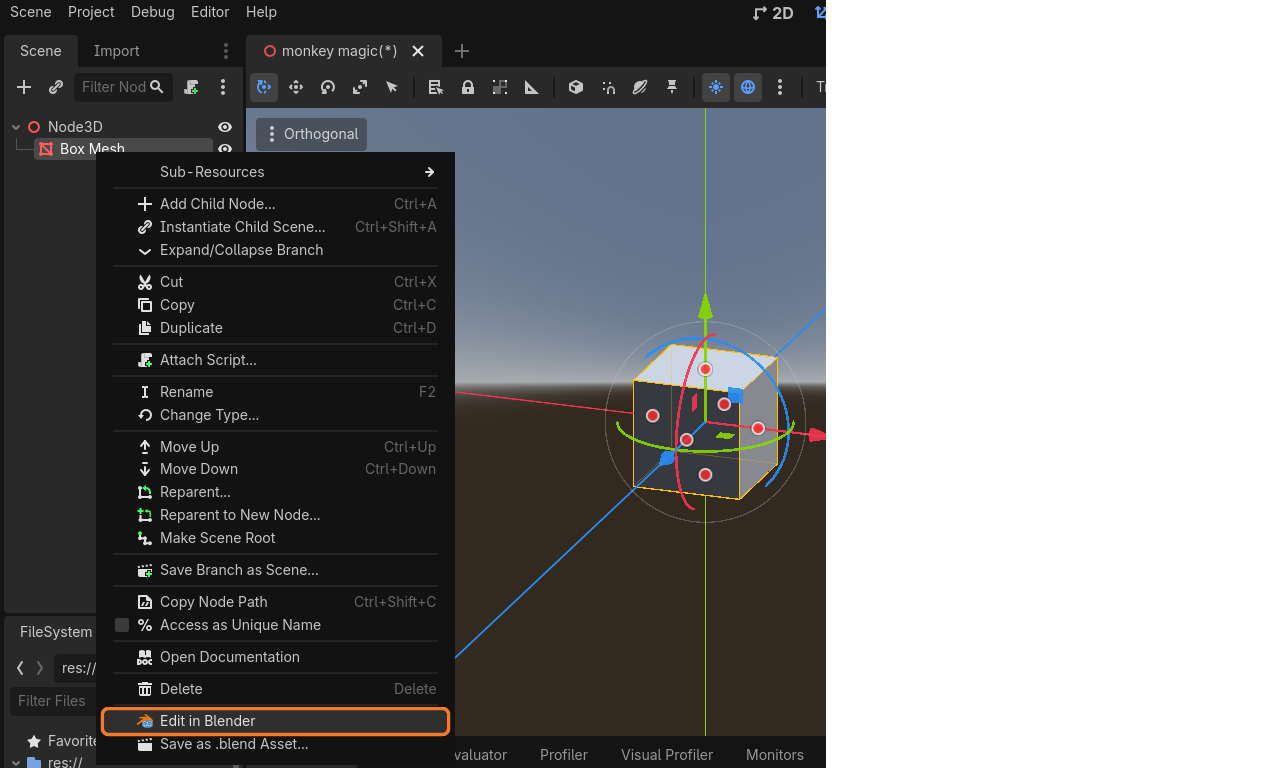Switch to the Import tab
The height and width of the screenshot is (768, 1280).
point(116,51)
